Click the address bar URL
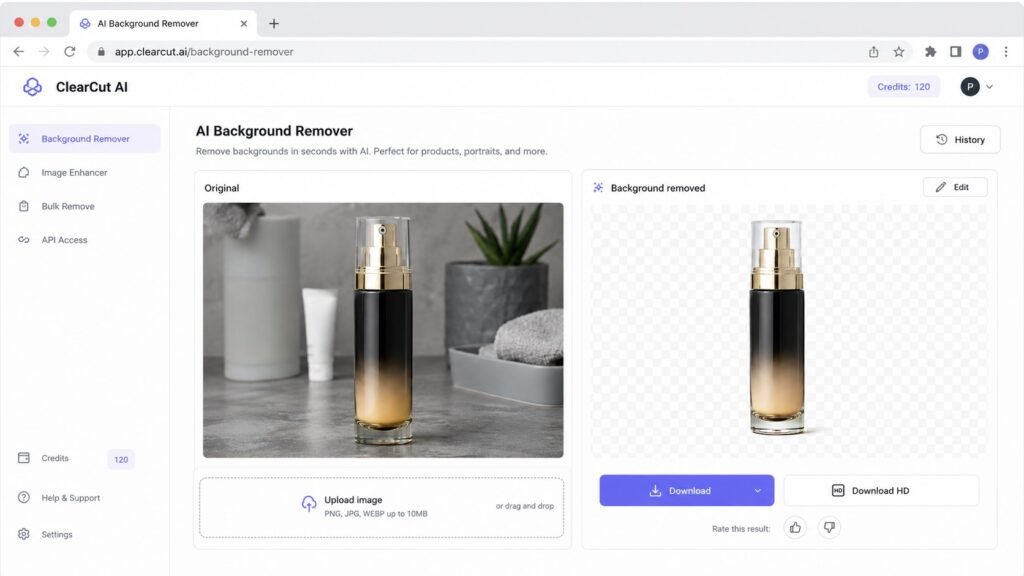This screenshot has width=1024, height=576. (204, 52)
